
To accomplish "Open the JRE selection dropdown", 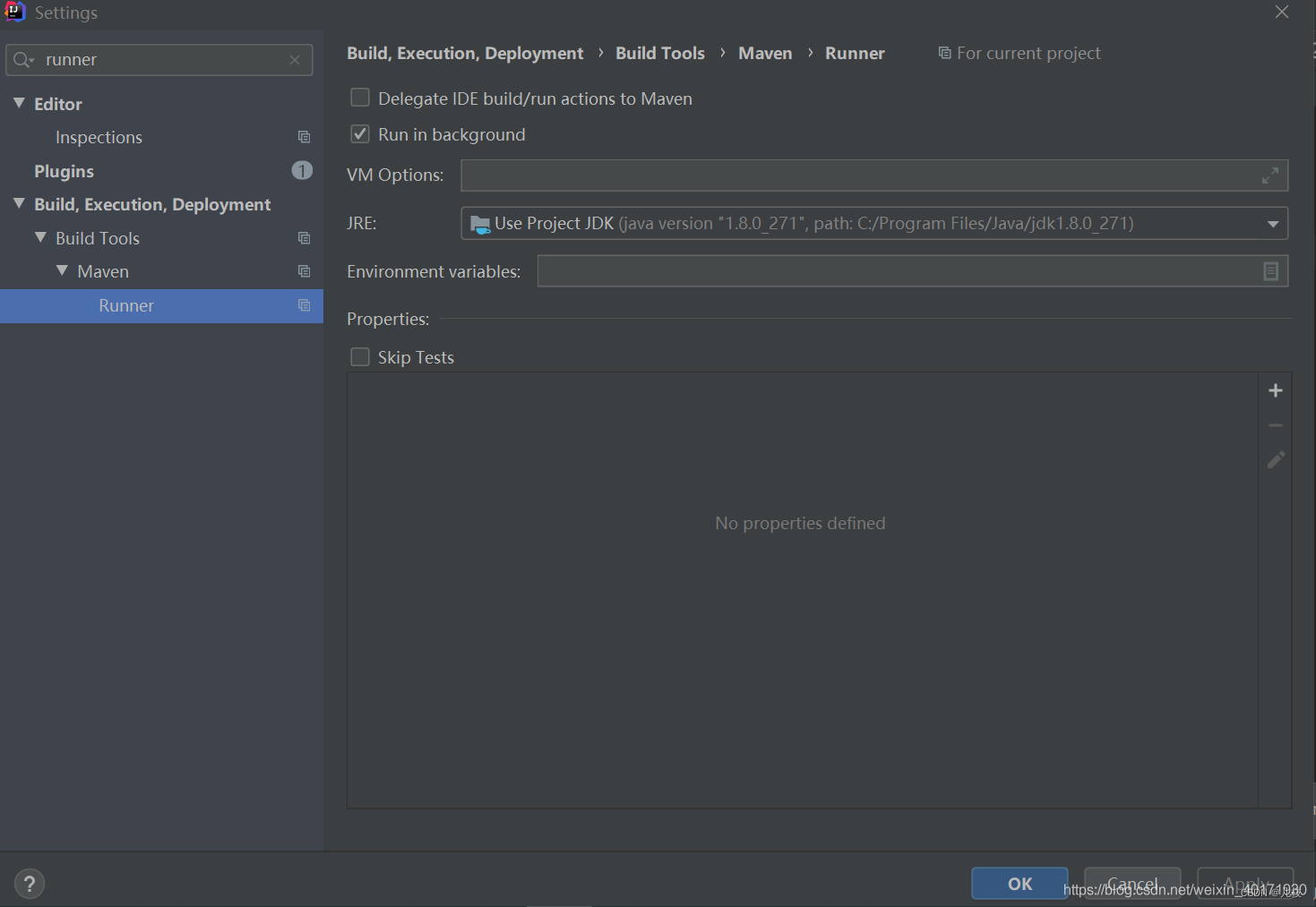I will (x=1273, y=223).
